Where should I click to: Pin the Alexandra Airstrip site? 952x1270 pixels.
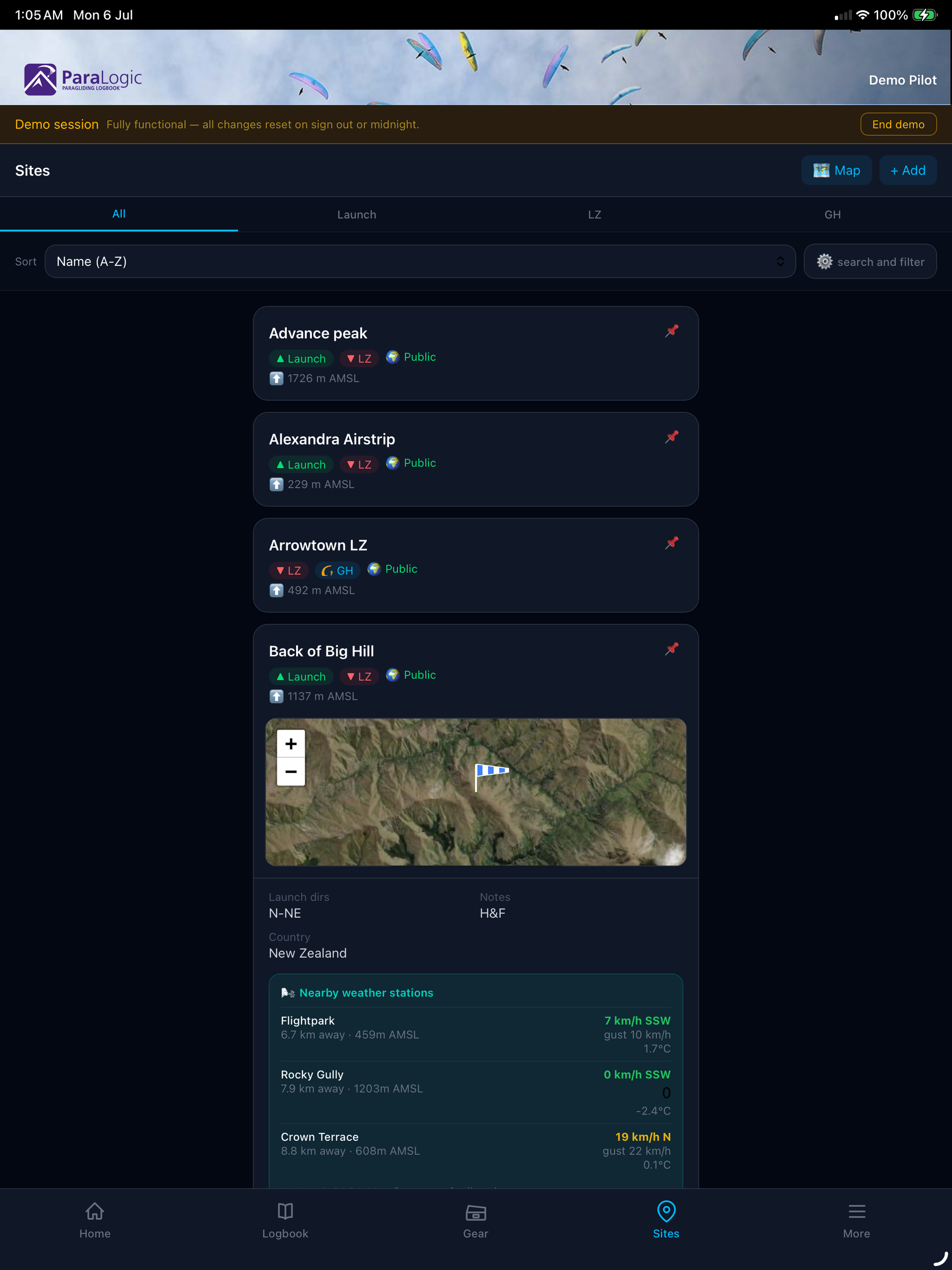tap(672, 437)
